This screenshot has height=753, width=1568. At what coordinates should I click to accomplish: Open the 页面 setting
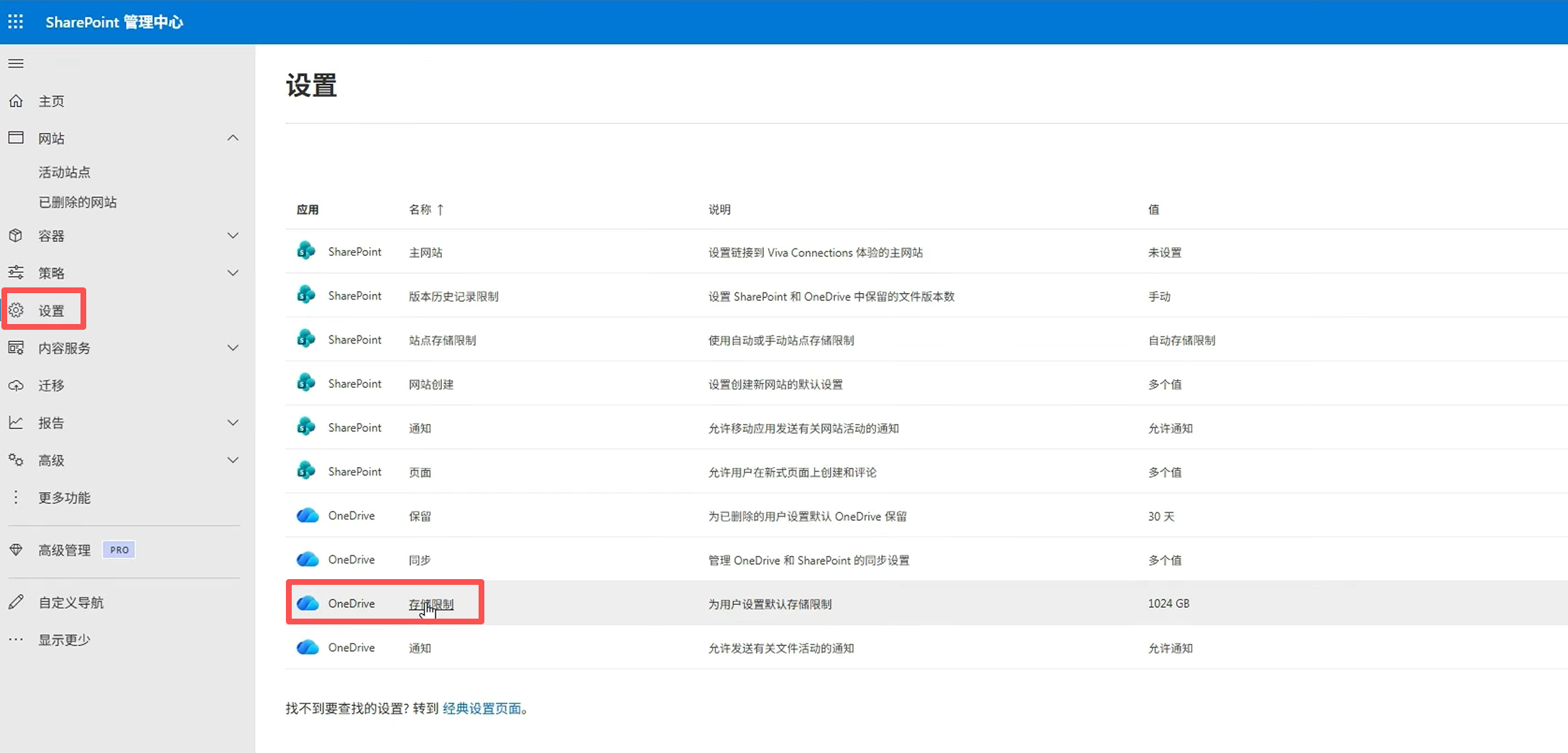(420, 472)
